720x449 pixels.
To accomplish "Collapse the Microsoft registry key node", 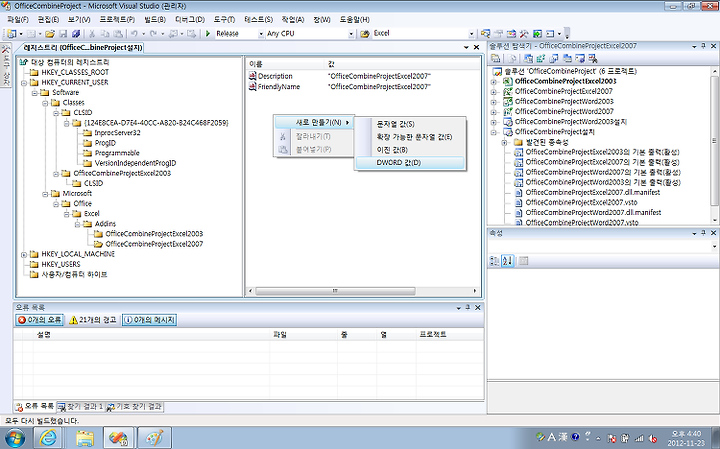I will (45, 194).
